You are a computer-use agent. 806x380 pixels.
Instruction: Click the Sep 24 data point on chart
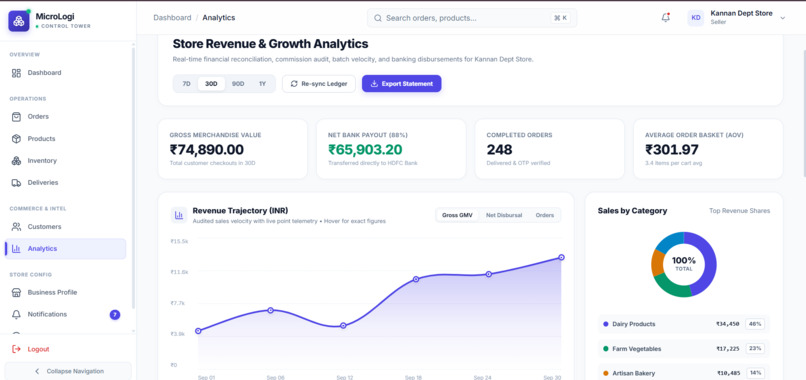tap(489, 274)
